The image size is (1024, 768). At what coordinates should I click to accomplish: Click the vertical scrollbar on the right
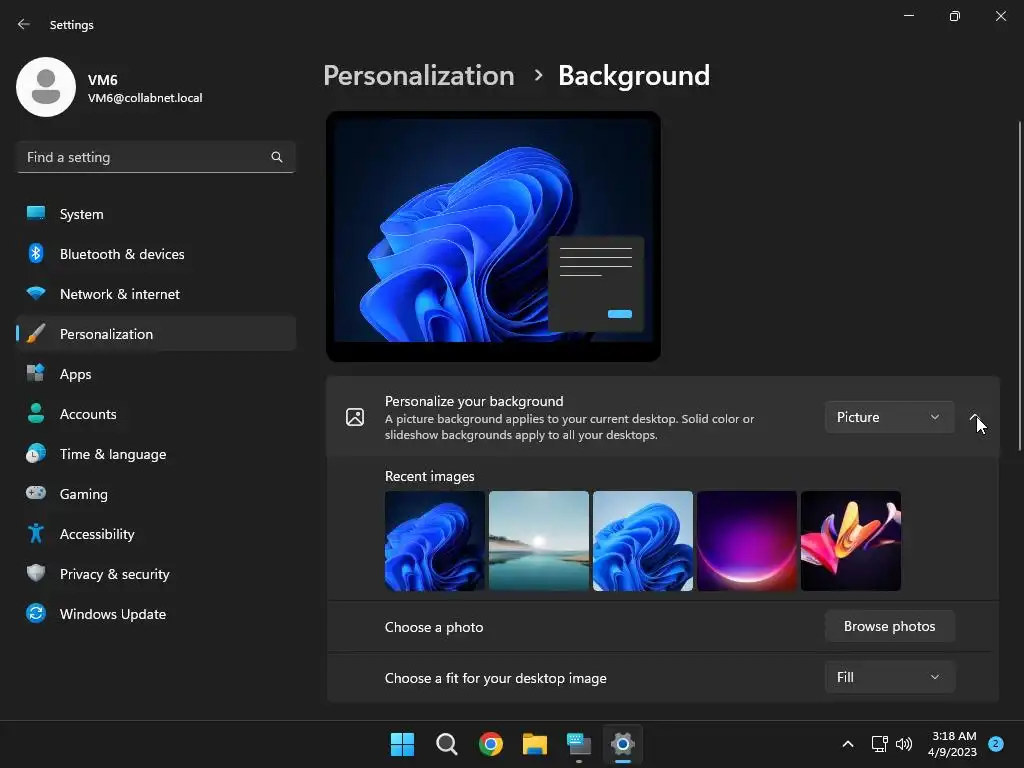(1019, 285)
